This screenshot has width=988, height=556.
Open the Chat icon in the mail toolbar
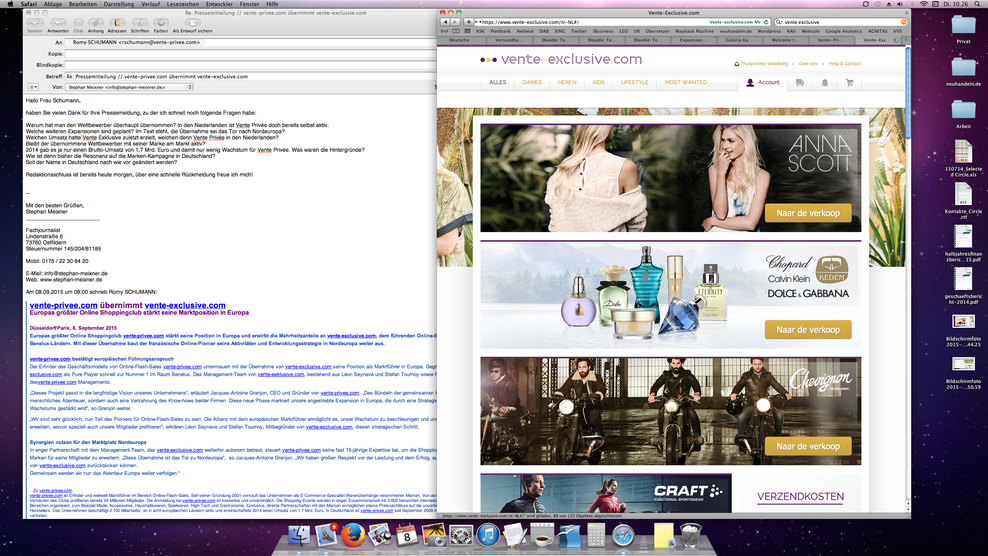[78, 23]
